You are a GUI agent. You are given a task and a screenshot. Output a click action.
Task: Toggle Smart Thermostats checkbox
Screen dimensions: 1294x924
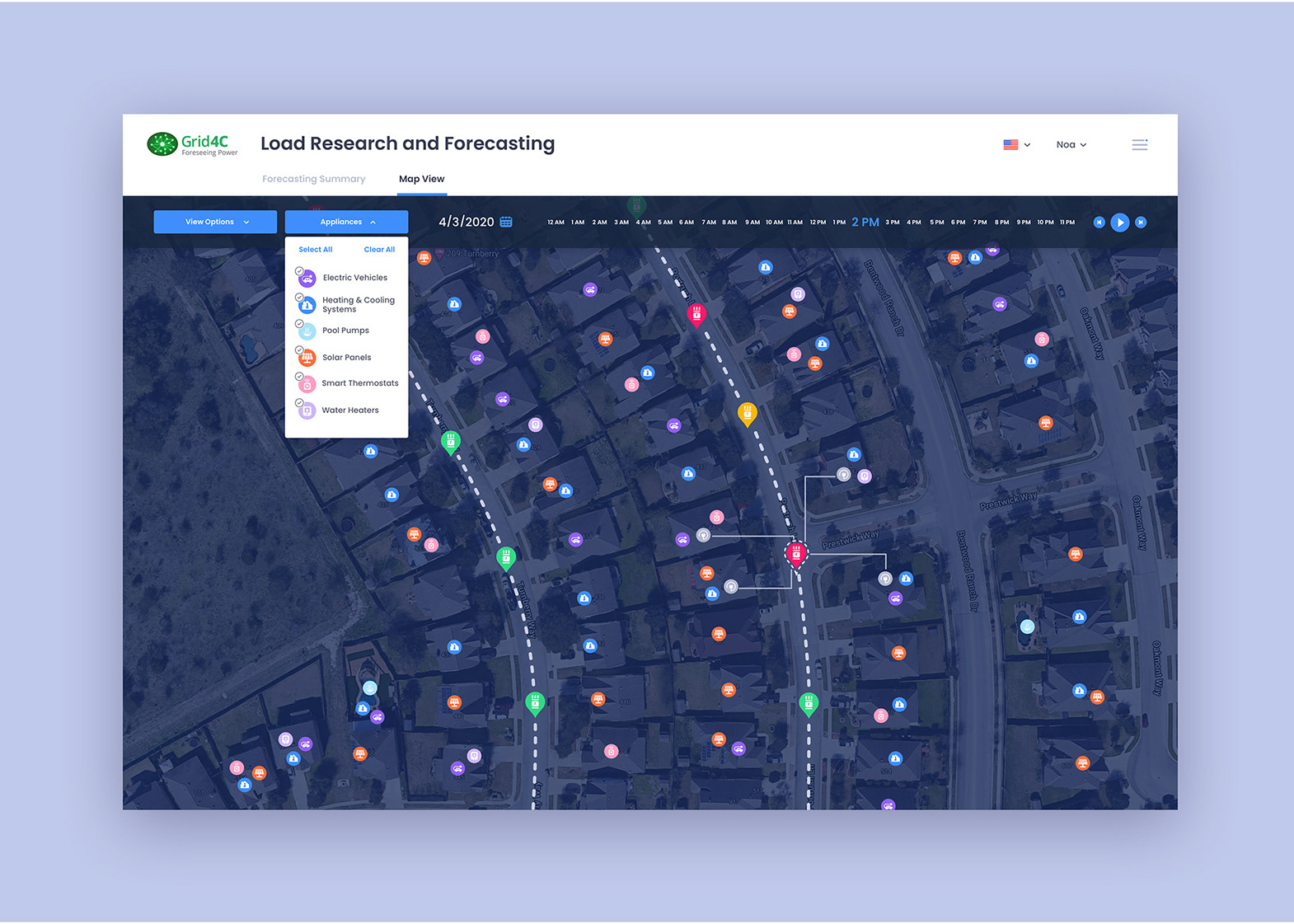coord(299,377)
